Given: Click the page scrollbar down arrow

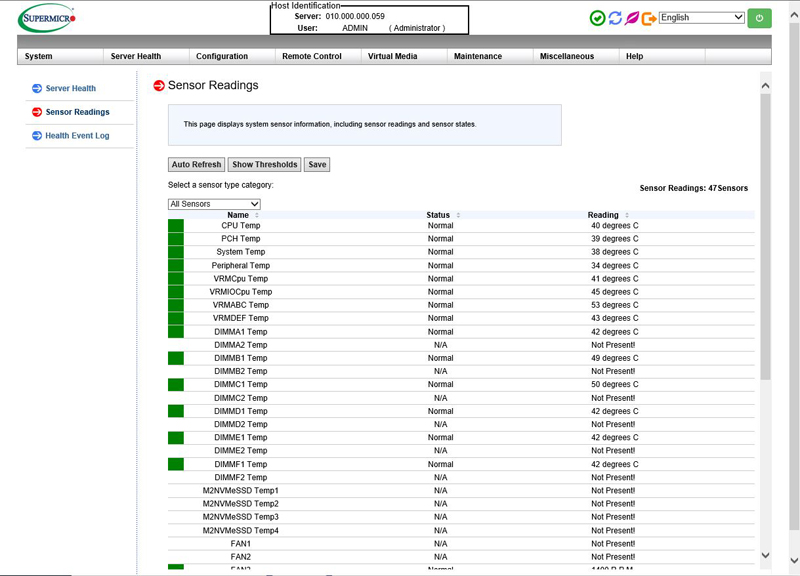Looking at the screenshot, I should (766, 555).
